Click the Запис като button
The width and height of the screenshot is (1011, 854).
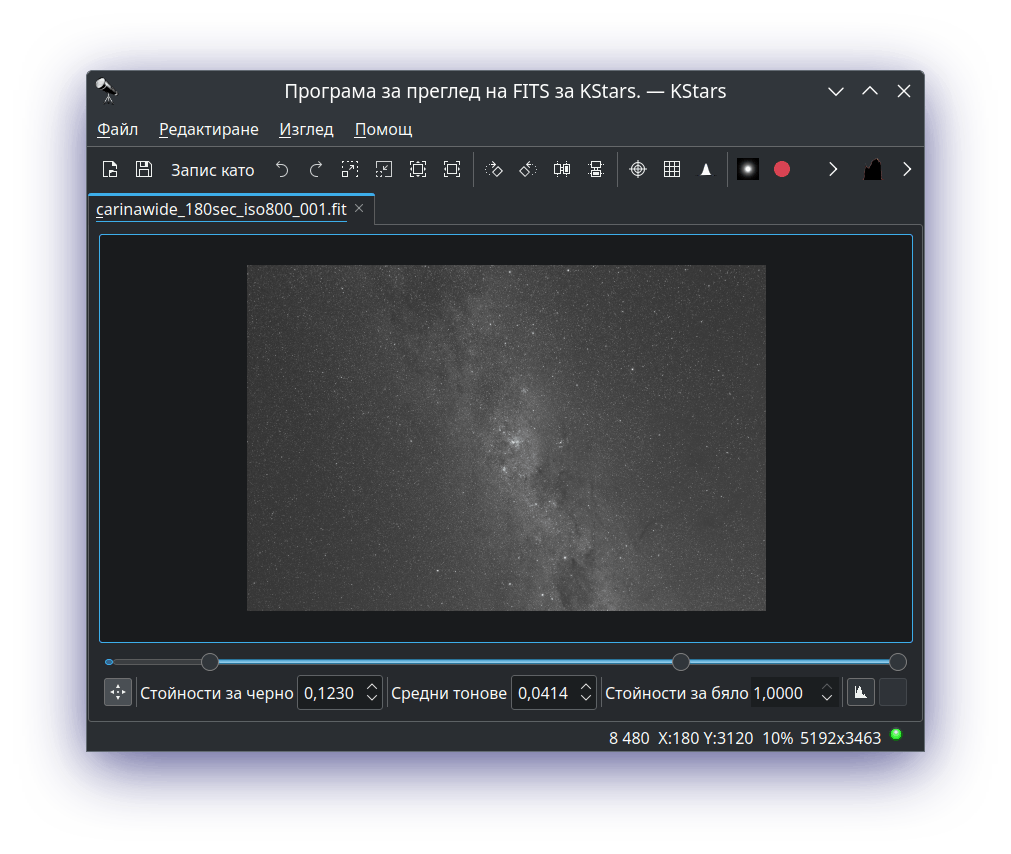(x=212, y=170)
